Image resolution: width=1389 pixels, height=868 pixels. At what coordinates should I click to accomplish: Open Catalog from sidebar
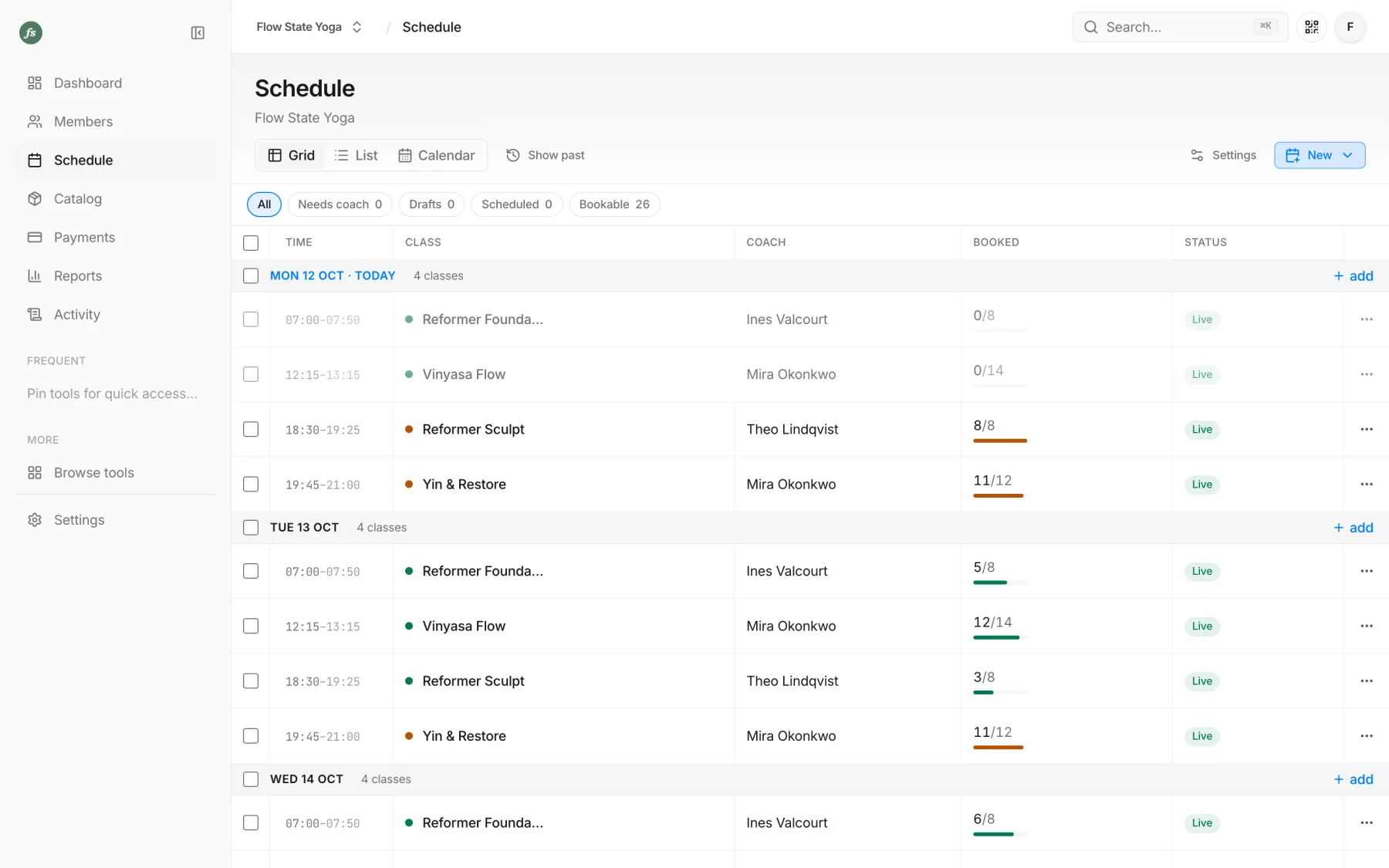tap(115, 199)
